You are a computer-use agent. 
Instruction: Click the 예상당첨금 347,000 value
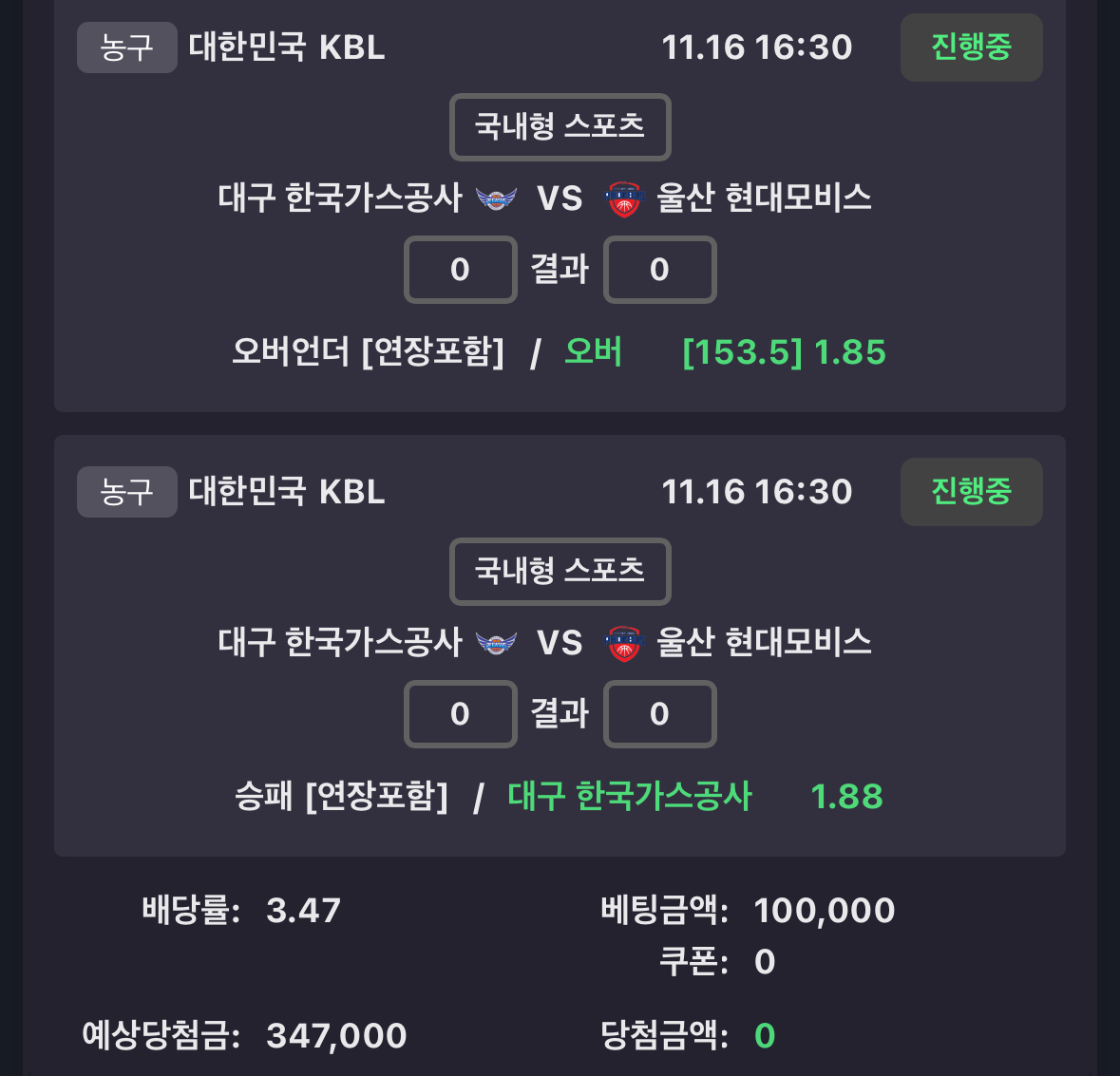coord(336,1035)
